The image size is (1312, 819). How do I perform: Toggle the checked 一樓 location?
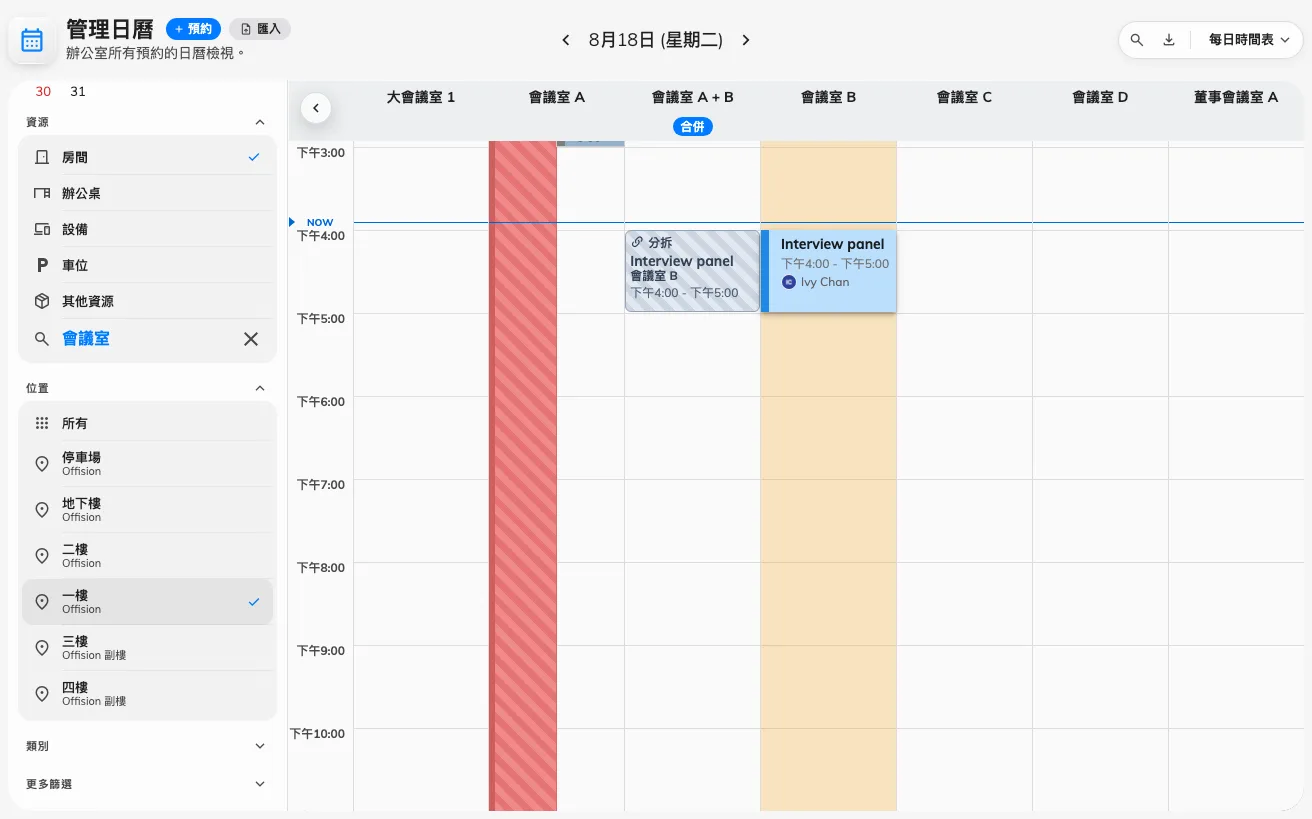(147, 601)
